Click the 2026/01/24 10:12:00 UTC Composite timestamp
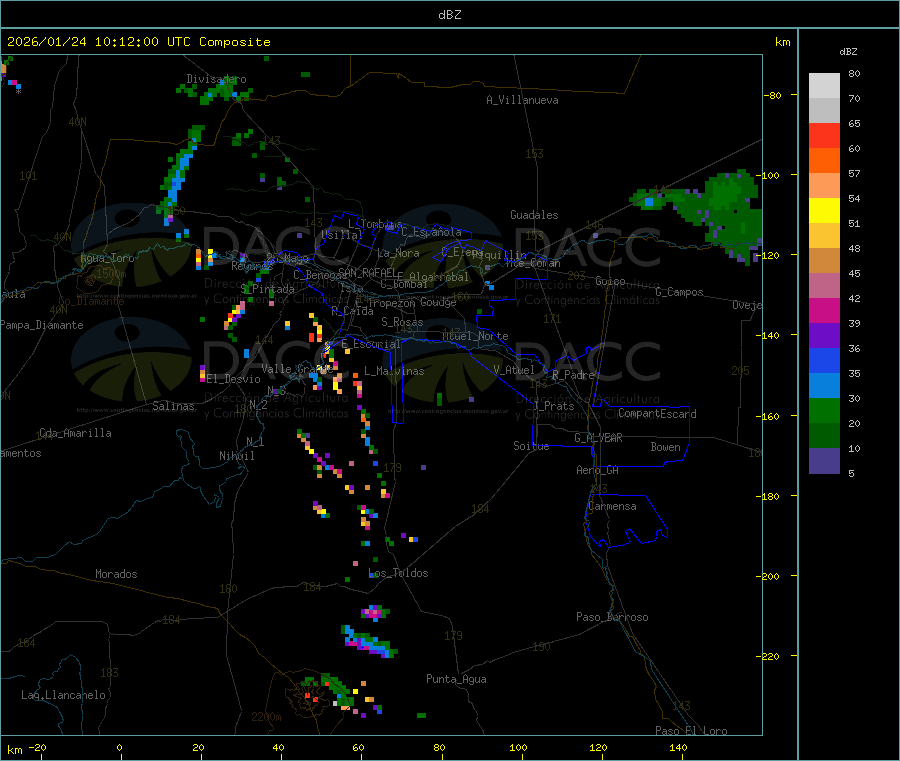This screenshot has height=761, width=900. (x=138, y=42)
